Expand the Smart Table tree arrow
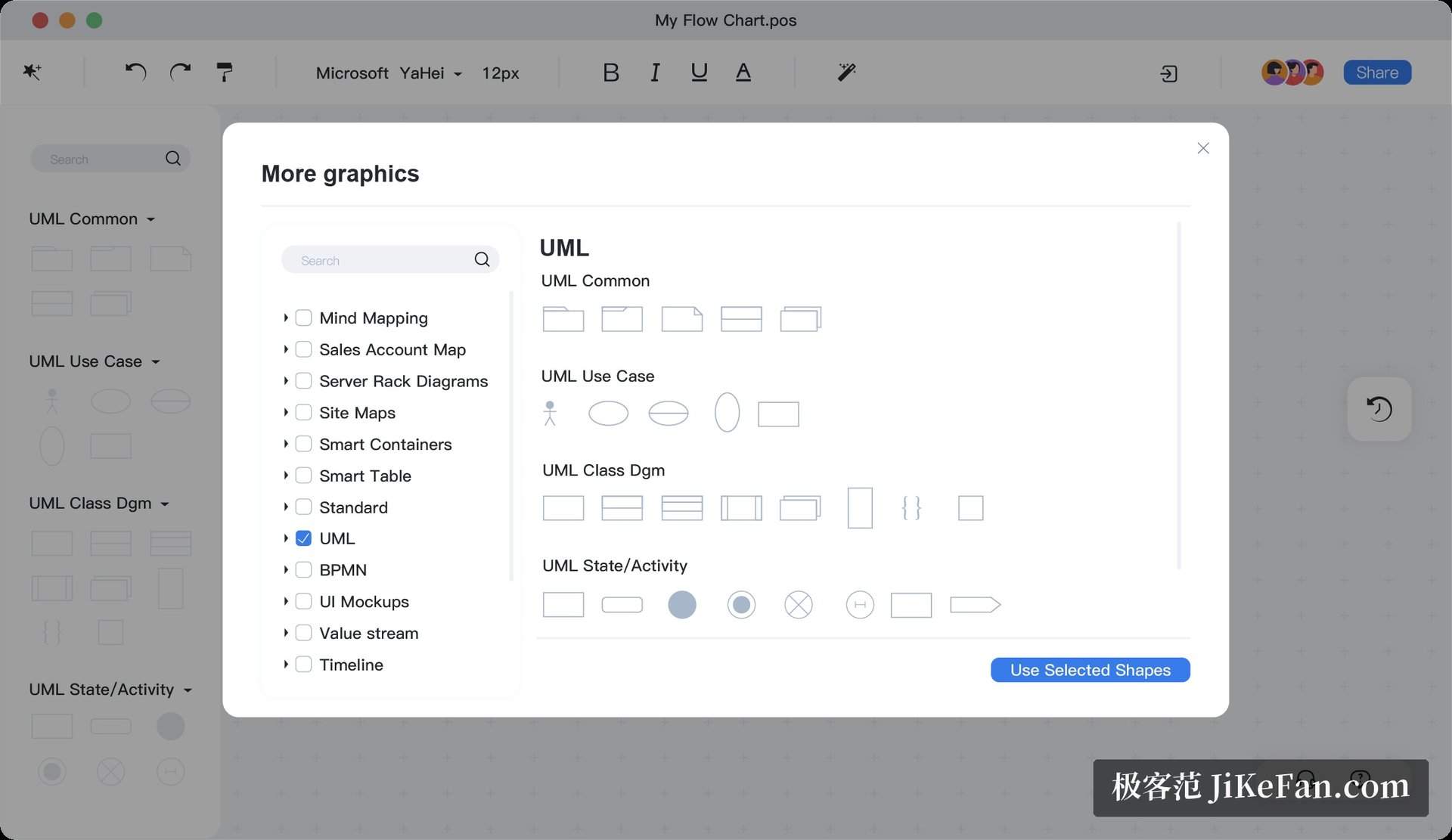 [x=286, y=476]
